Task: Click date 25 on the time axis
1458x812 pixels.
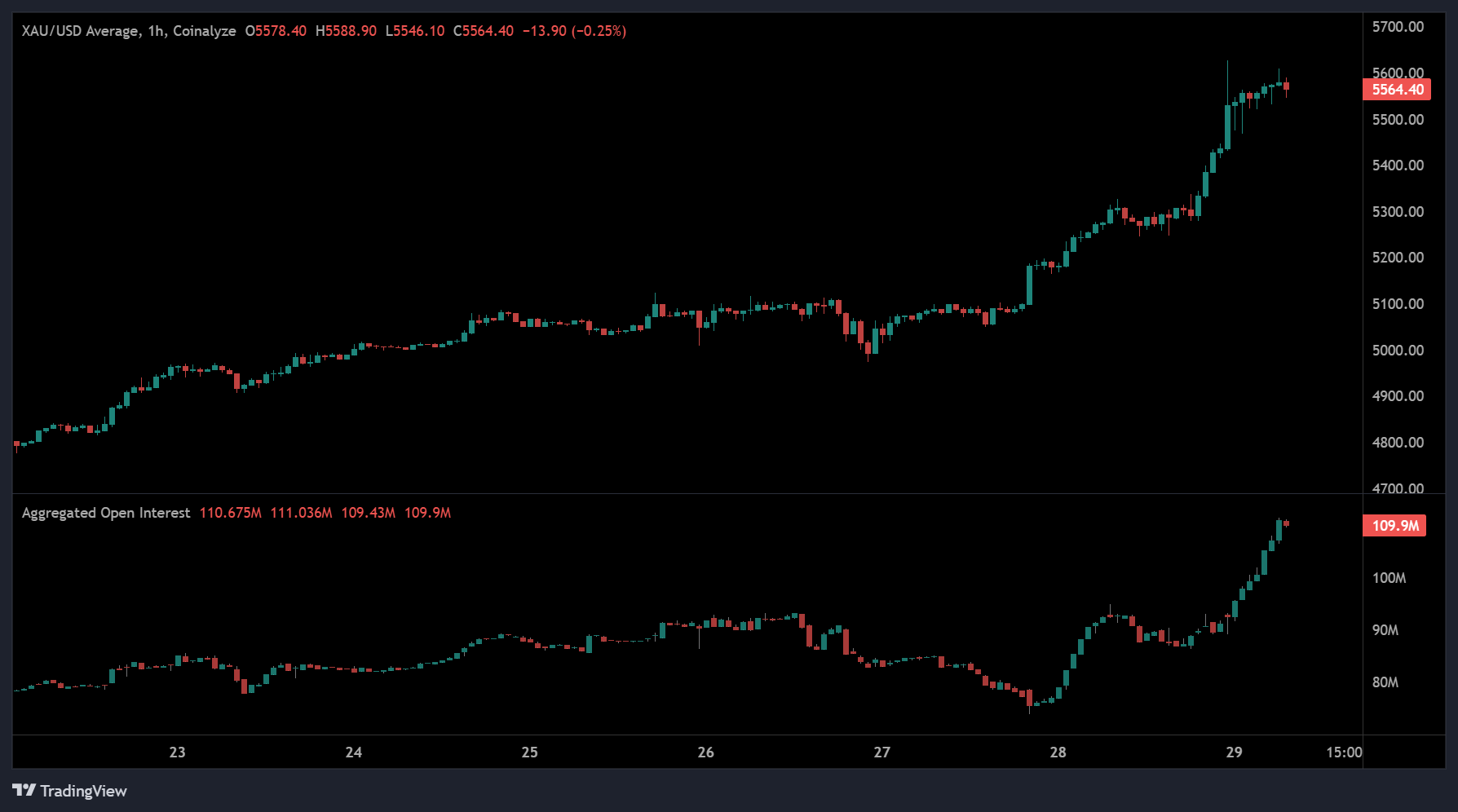Action: 529,752
